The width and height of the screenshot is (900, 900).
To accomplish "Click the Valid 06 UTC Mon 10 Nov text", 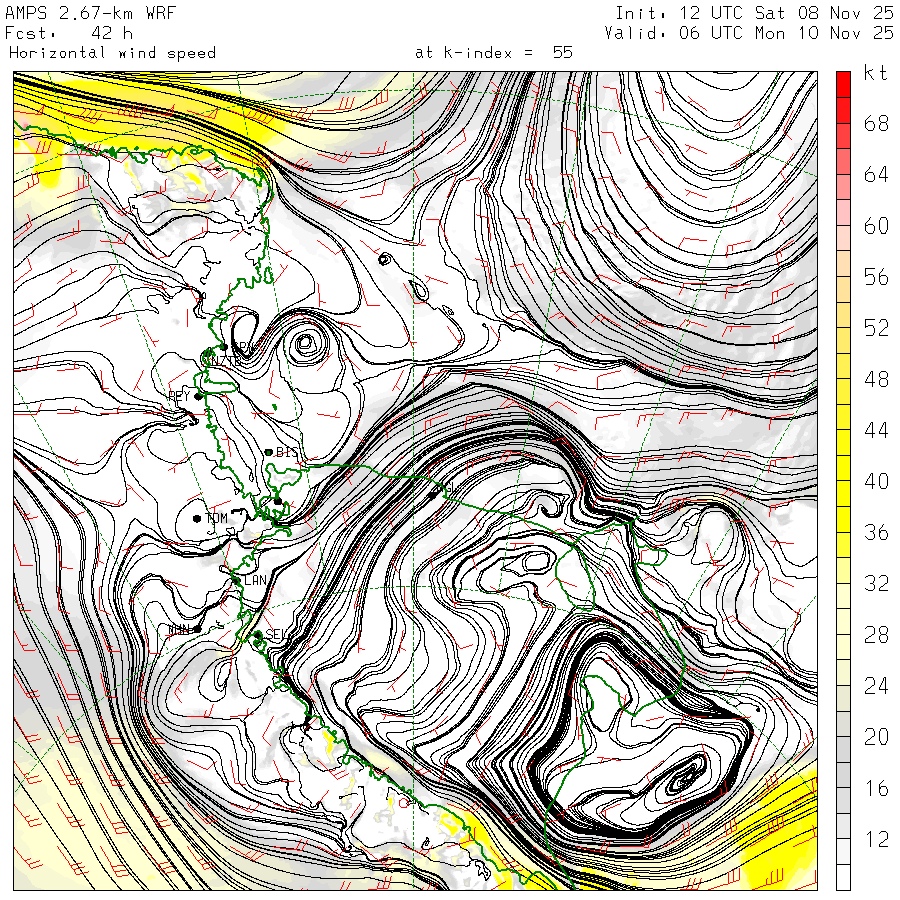I will click(x=748, y=32).
